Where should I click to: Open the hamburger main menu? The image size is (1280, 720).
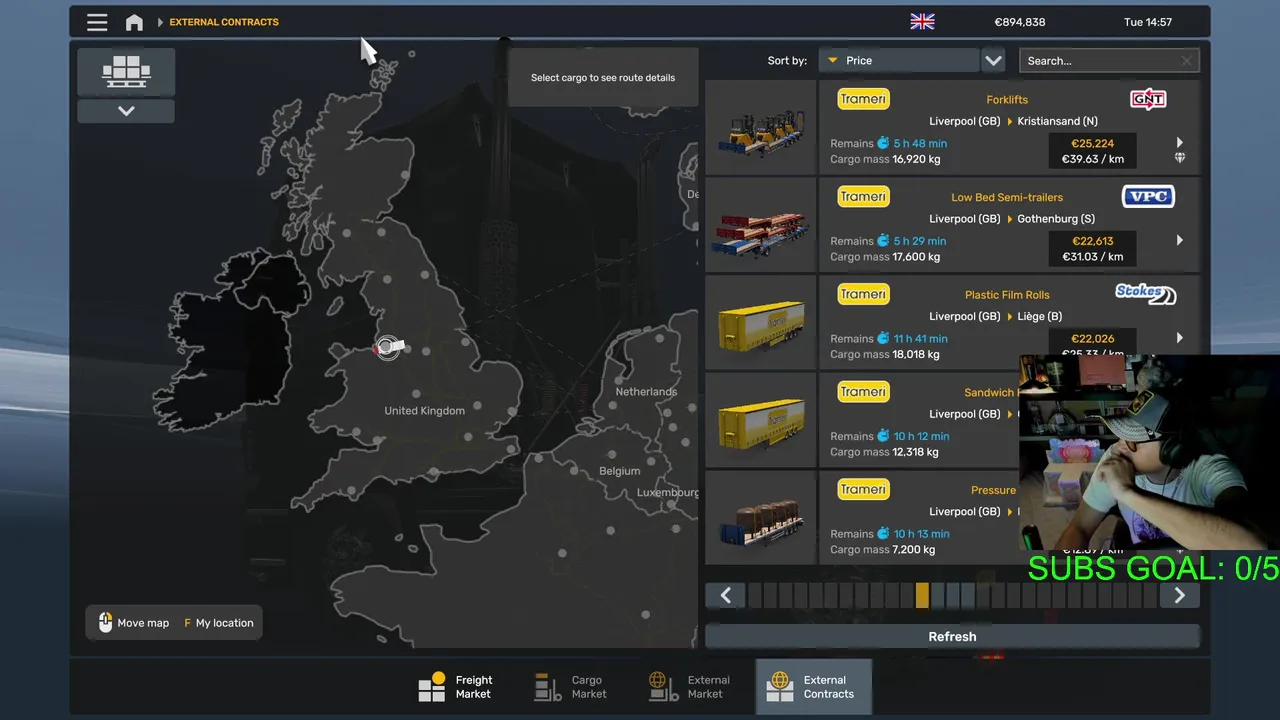pos(97,22)
